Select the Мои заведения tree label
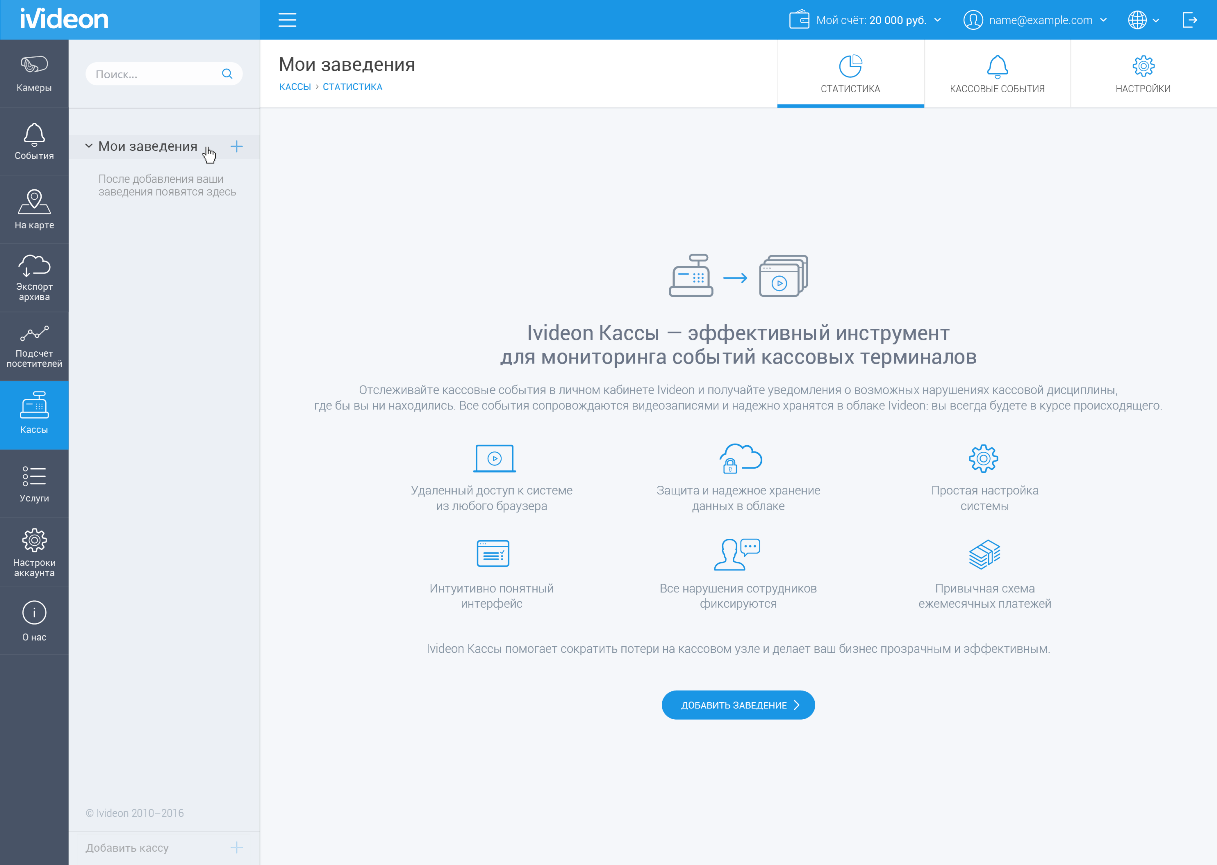1217x865 pixels. [148, 146]
